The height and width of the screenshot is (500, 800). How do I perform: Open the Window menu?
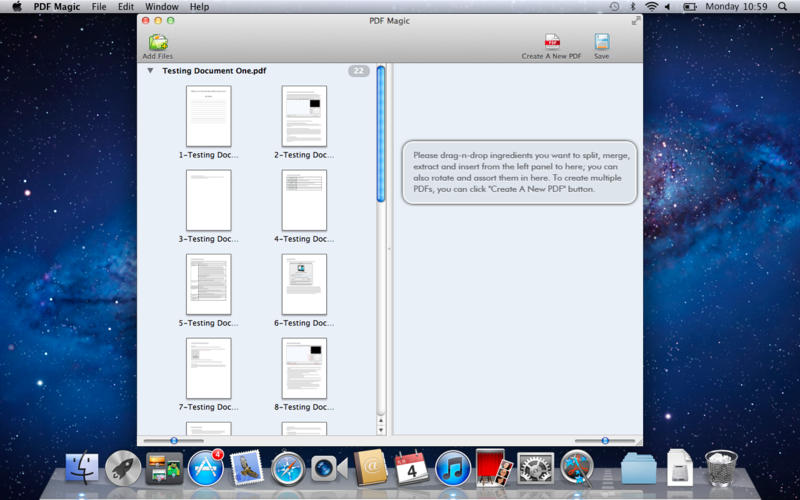[x=162, y=7]
